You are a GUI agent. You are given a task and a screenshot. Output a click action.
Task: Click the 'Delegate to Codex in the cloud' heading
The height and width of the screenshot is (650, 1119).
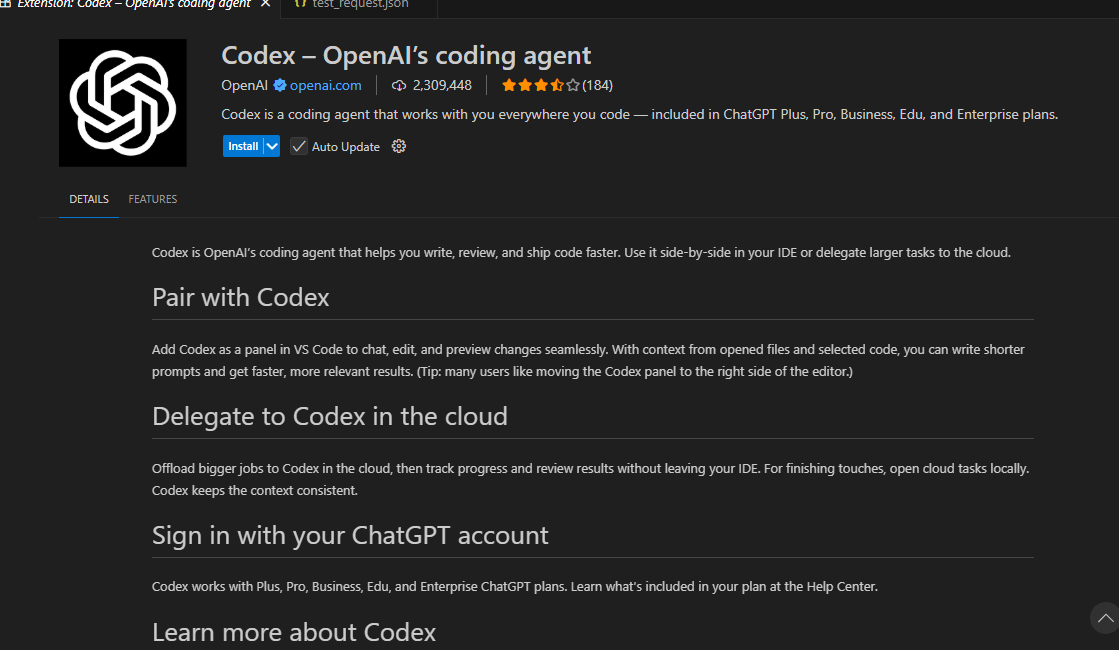point(330,416)
